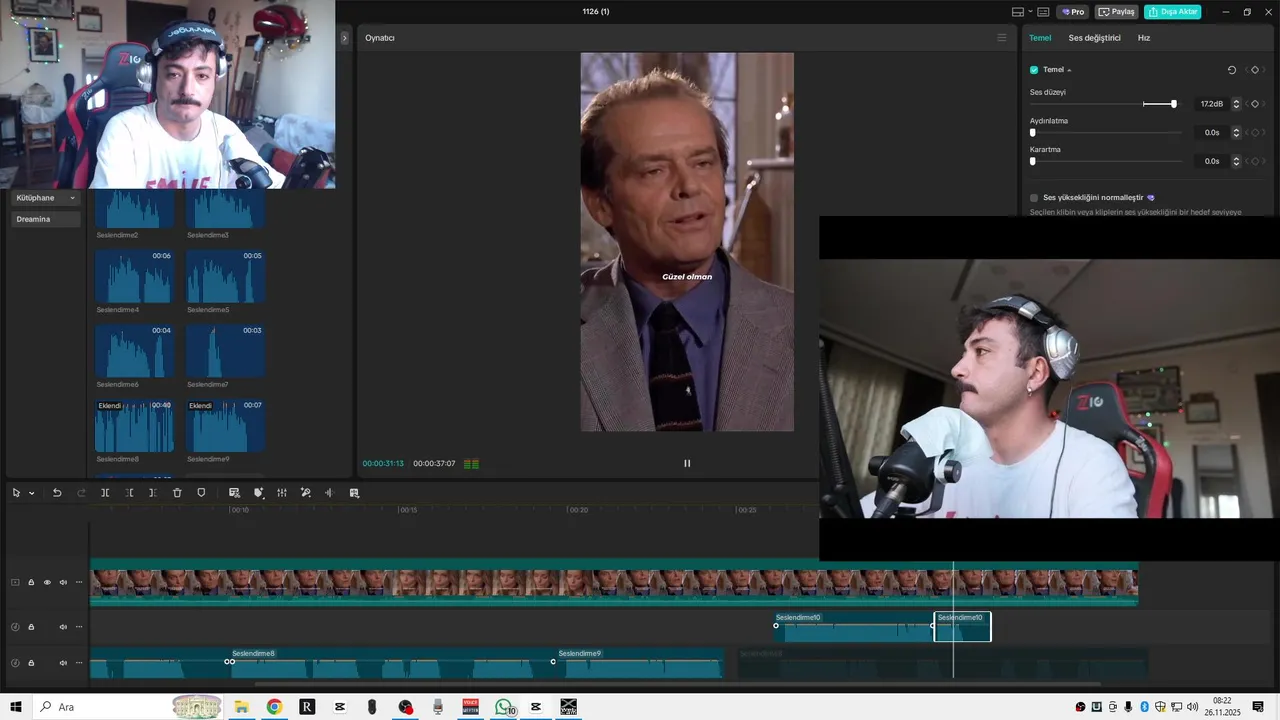The width and height of the screenshot is (1280, 720).
Task: Select the Seslendirme4 media thumbnail
Action: [134, 276]
